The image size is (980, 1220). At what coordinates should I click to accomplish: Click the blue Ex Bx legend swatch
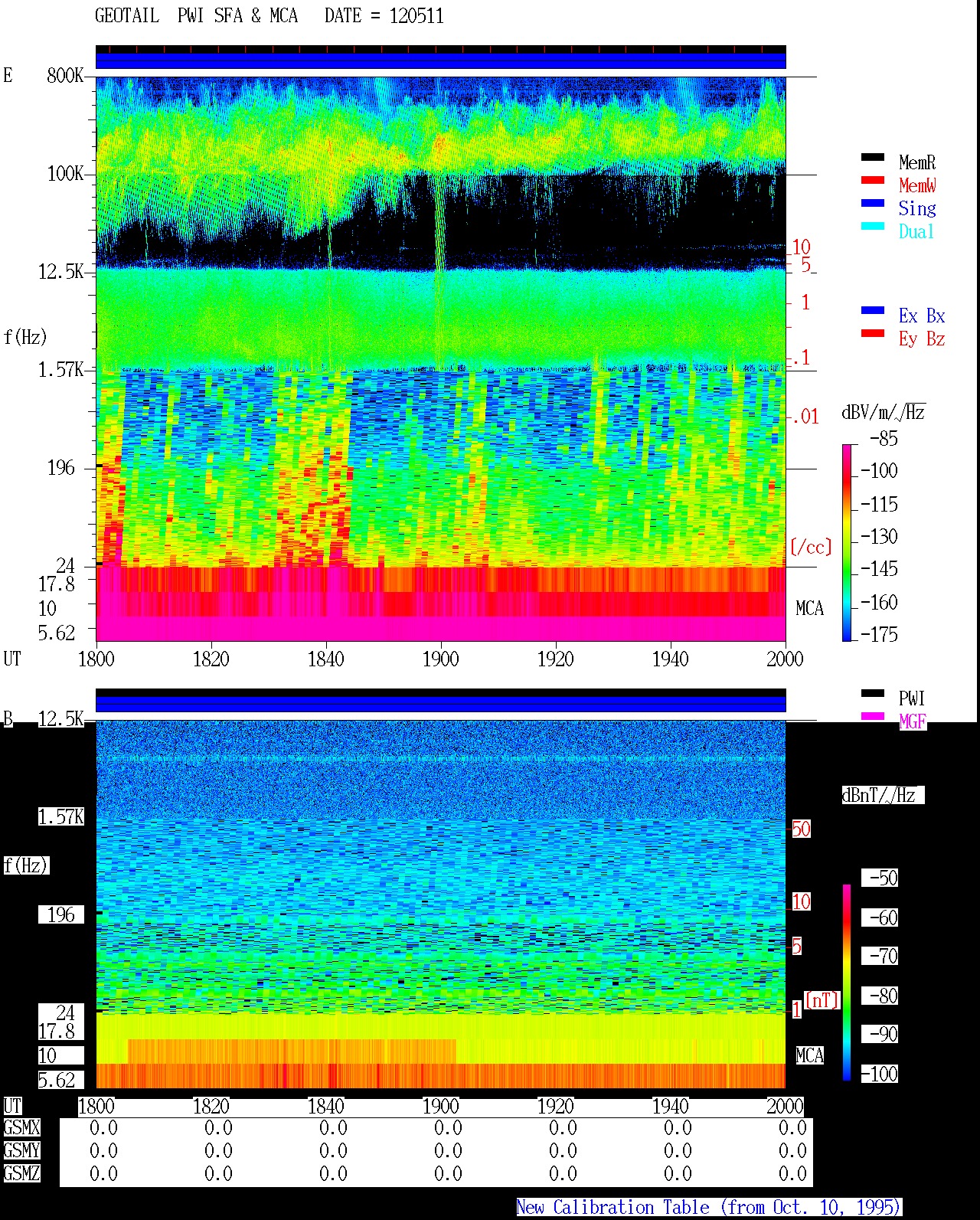coord(873,310)
